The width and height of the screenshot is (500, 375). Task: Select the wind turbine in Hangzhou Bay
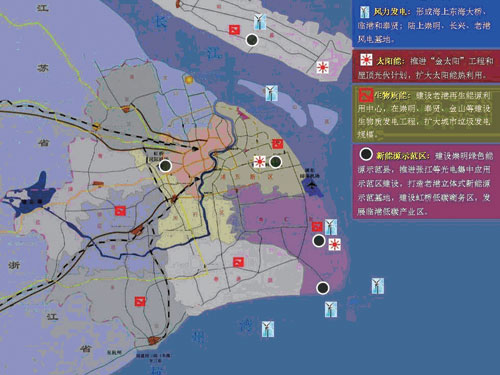[268, 329]
